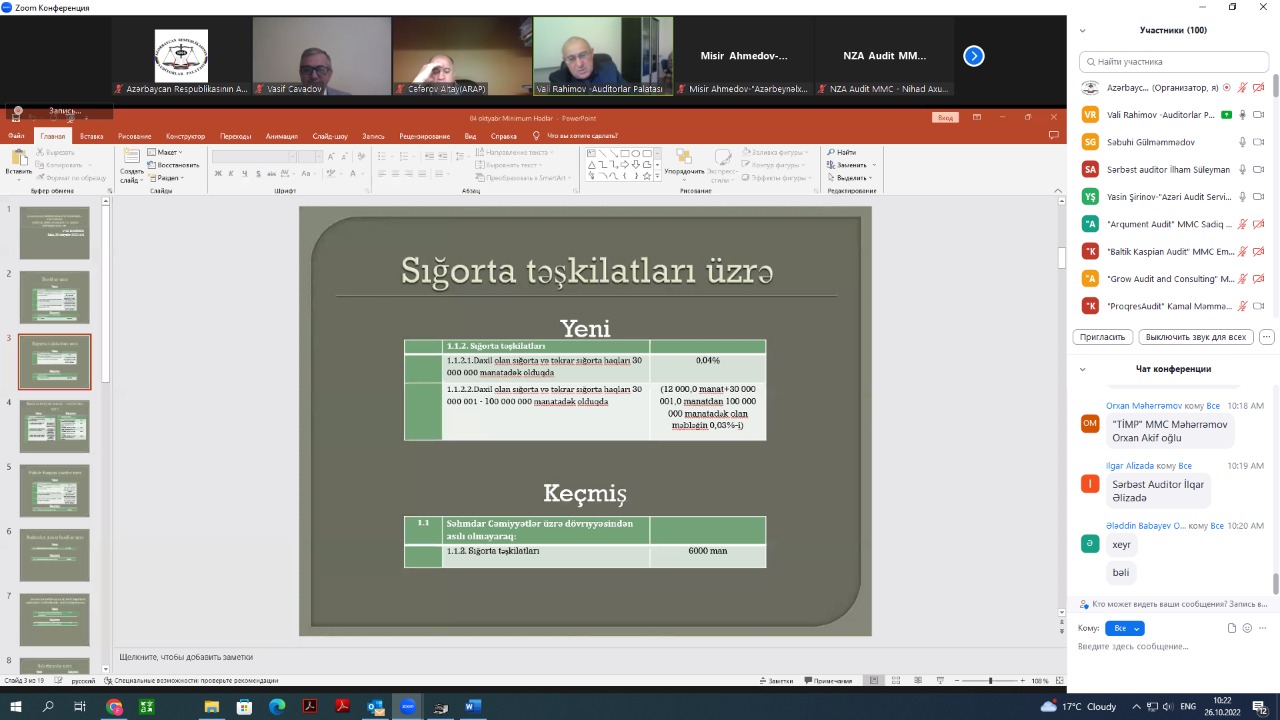This screenshot has height=720, width=1280.
Task: Open Excel from the Windows taskbar
Action: coord(147,707)
